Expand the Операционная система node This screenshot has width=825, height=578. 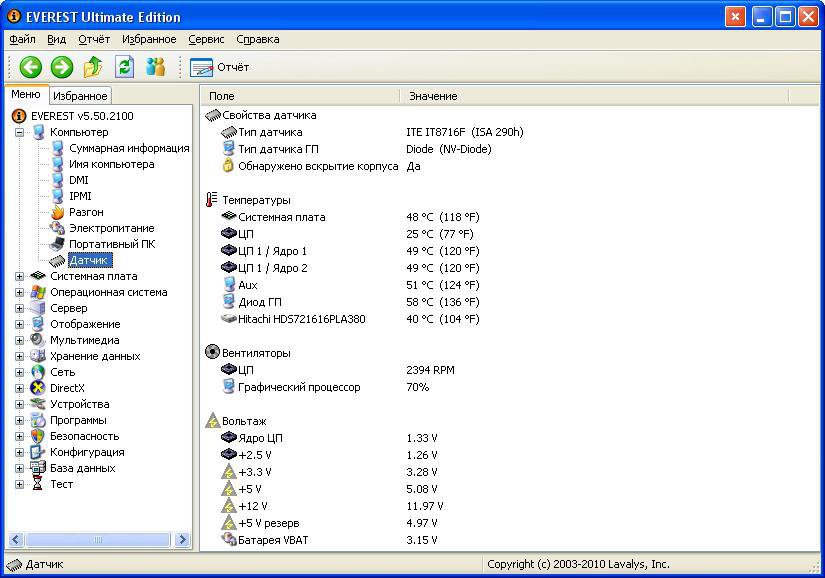pyautogui.click(x=20, y=292)
